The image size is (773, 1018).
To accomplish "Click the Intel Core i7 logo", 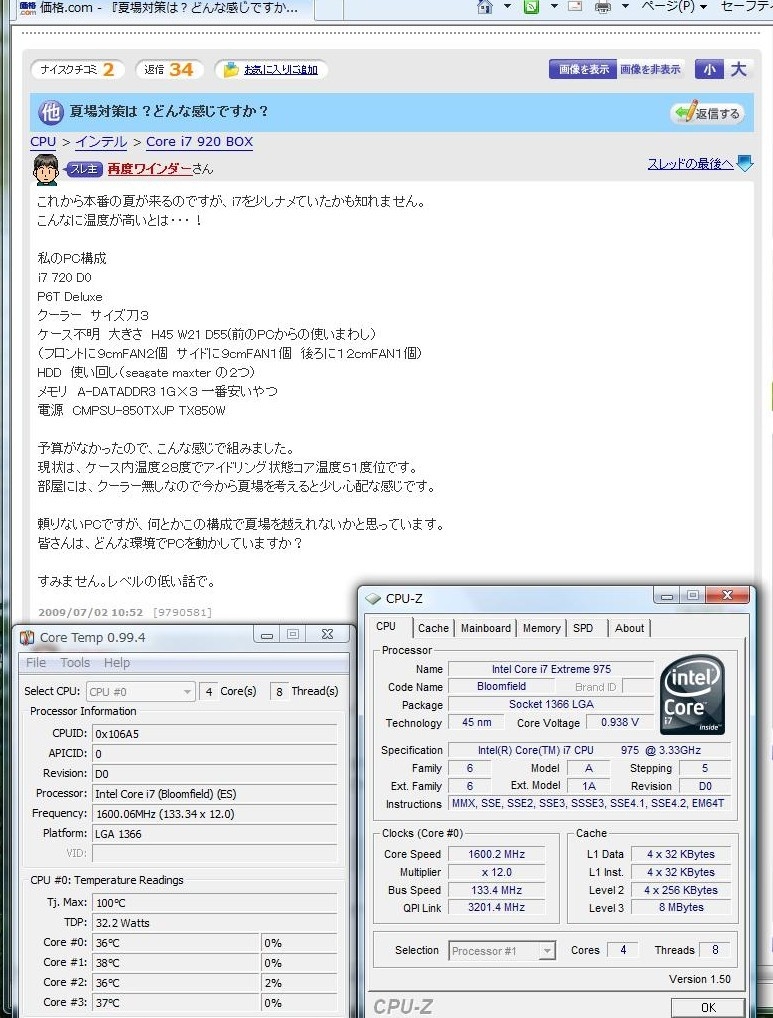I will [693, 695].
